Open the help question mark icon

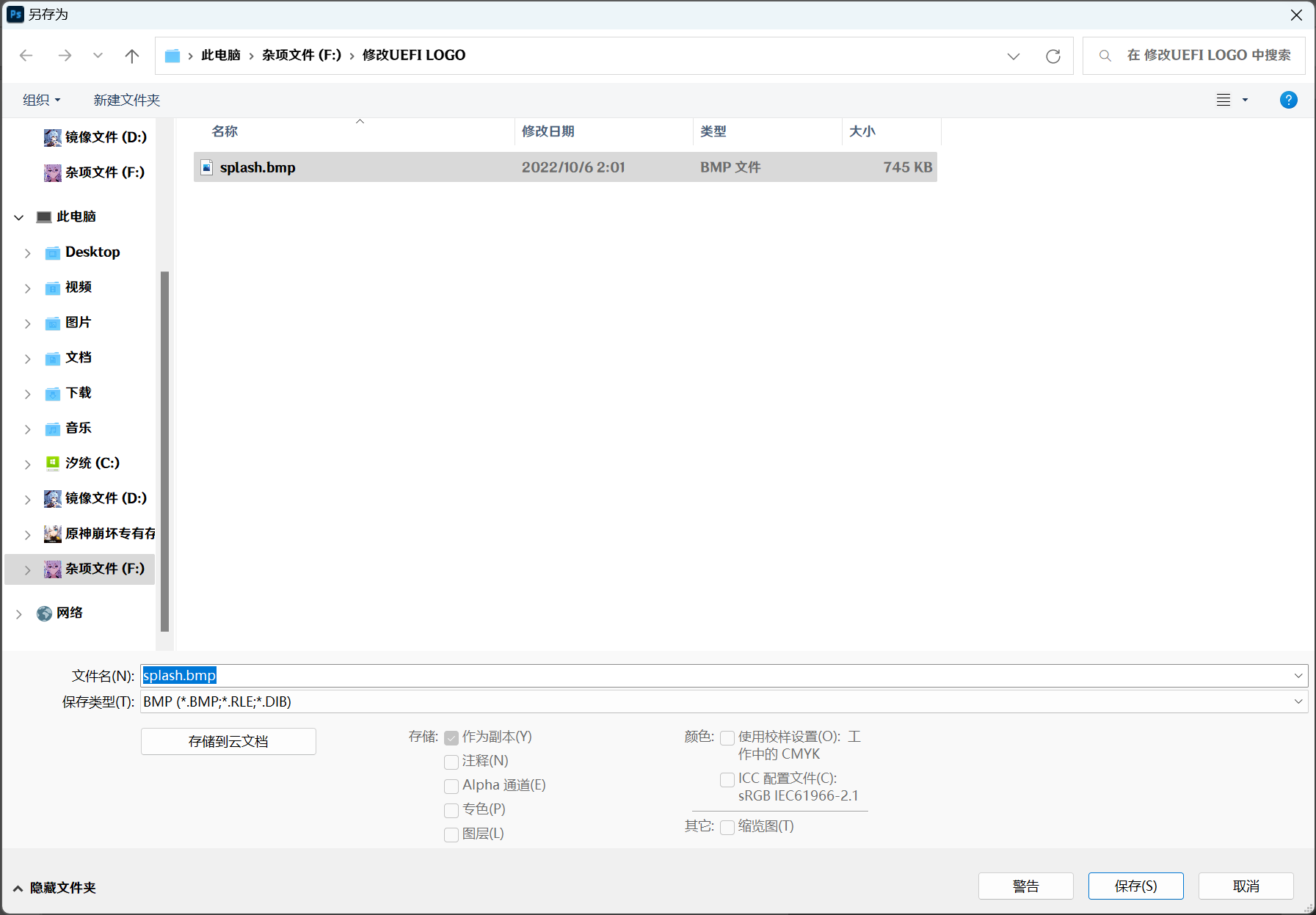pos(1288,100)
